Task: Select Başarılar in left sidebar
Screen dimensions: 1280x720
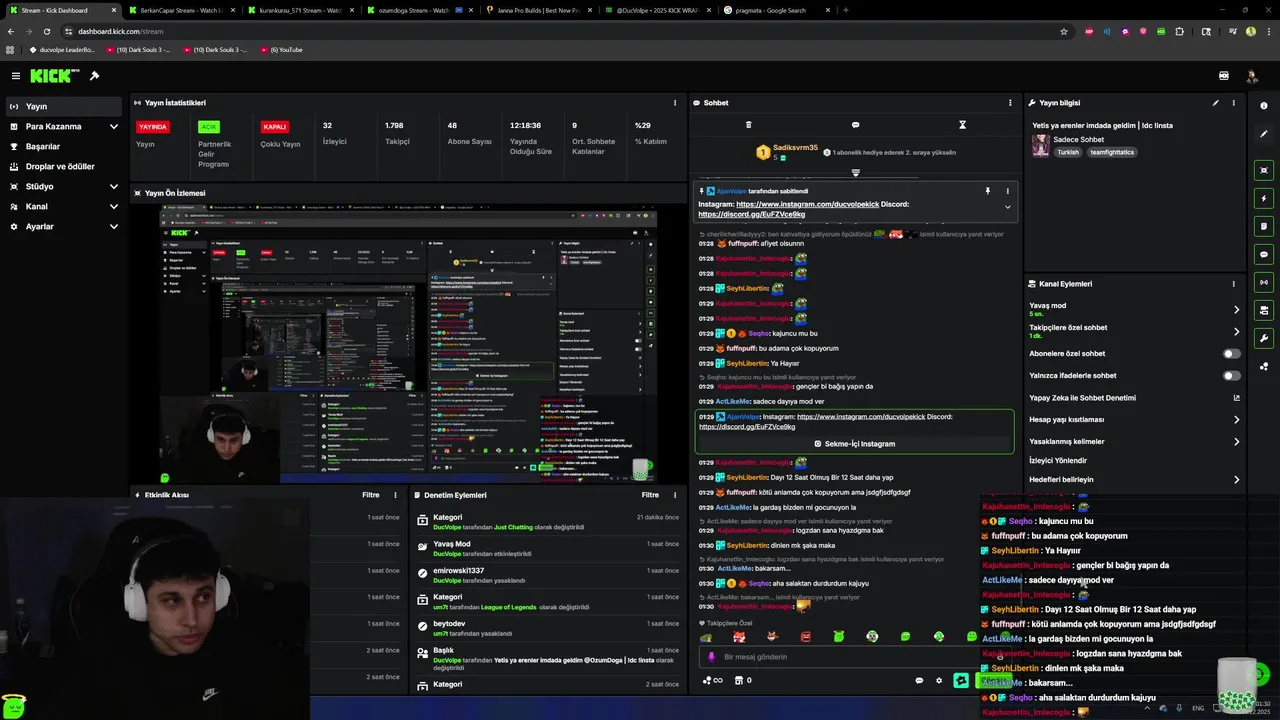Action: coord(64,147)
